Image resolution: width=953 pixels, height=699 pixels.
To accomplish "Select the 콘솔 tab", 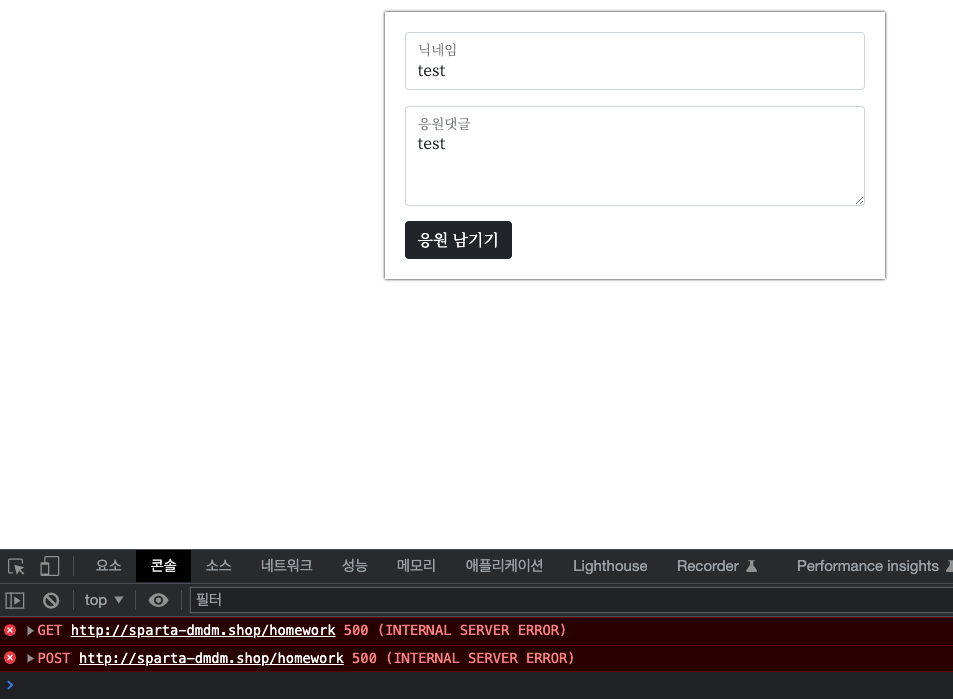I will (163, 566).
